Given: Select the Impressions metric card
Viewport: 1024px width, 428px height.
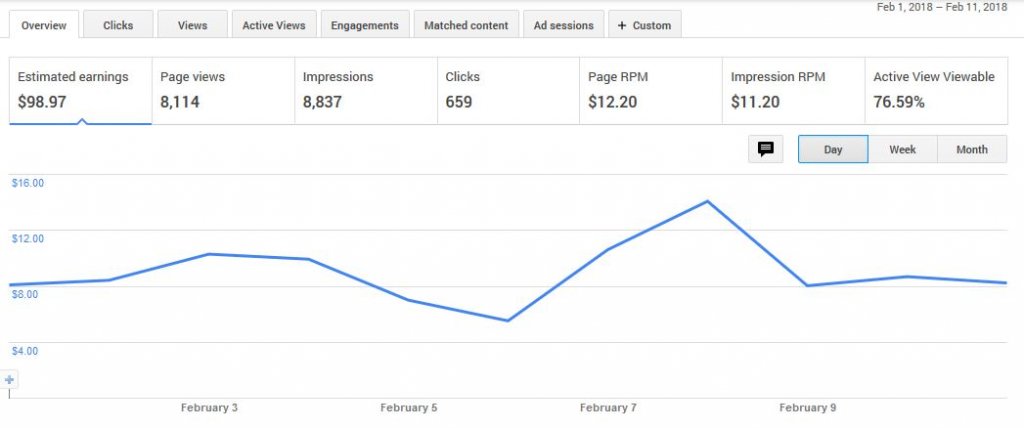Looking at the screenshot, I should [x=366, y=90].
